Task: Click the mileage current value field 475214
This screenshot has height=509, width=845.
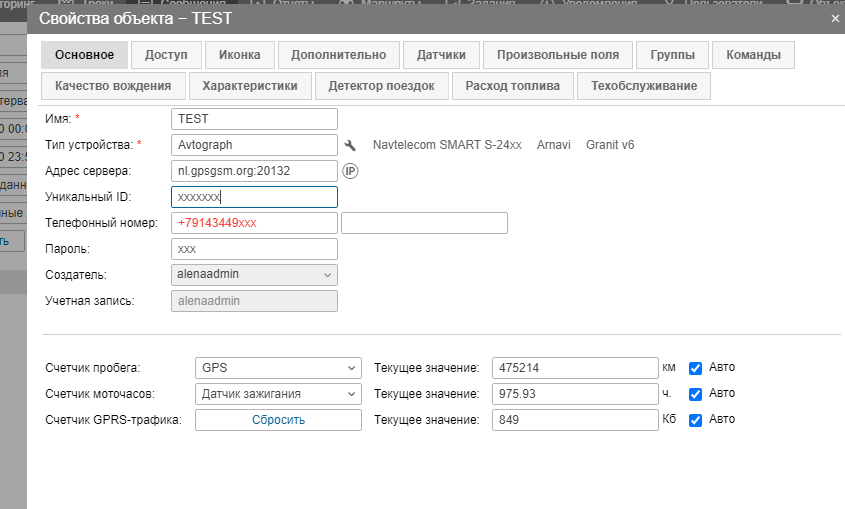Action: pyautogui.click(x=576, y=367)
